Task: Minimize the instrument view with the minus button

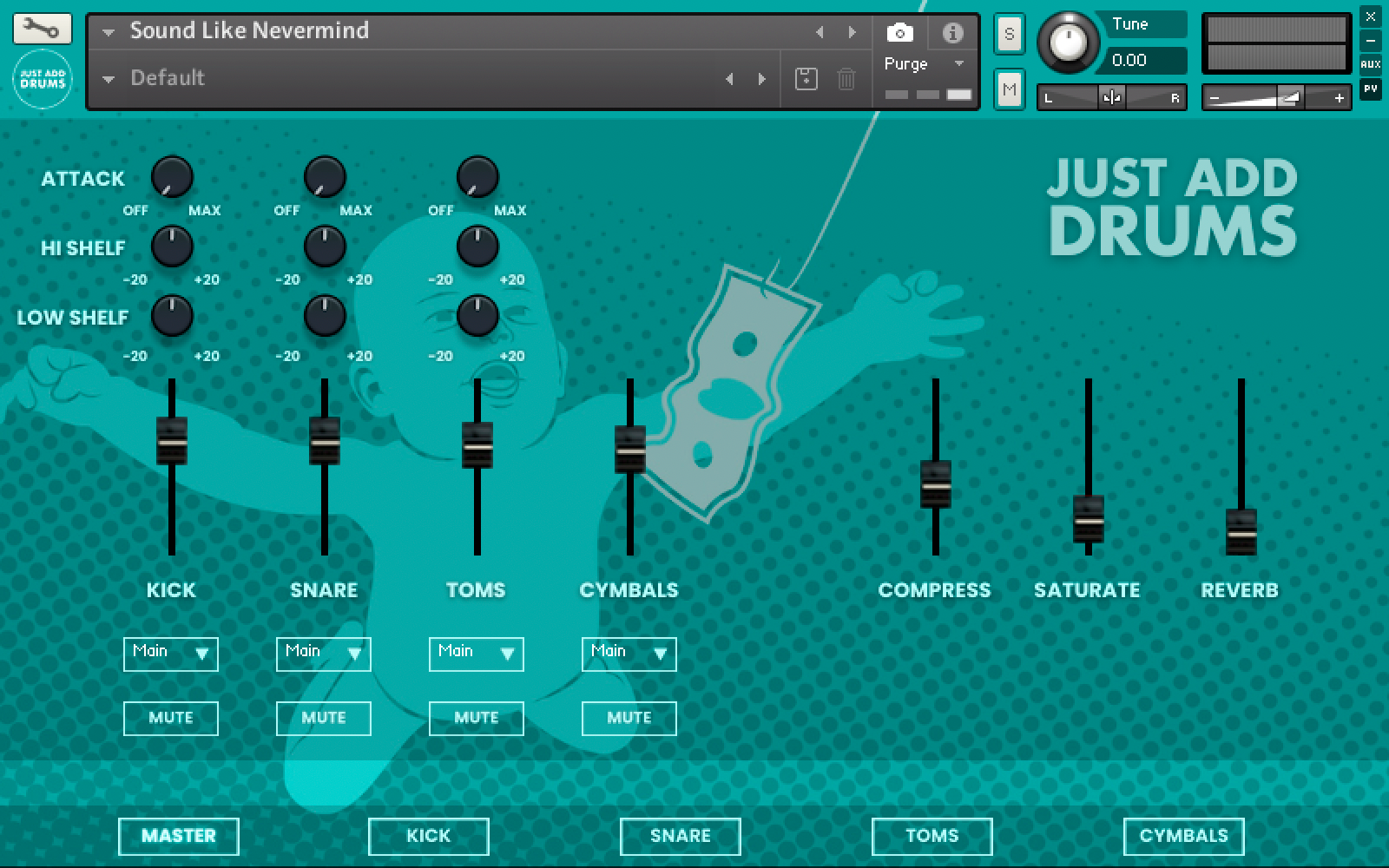Action: click(x=1371, y=40)
